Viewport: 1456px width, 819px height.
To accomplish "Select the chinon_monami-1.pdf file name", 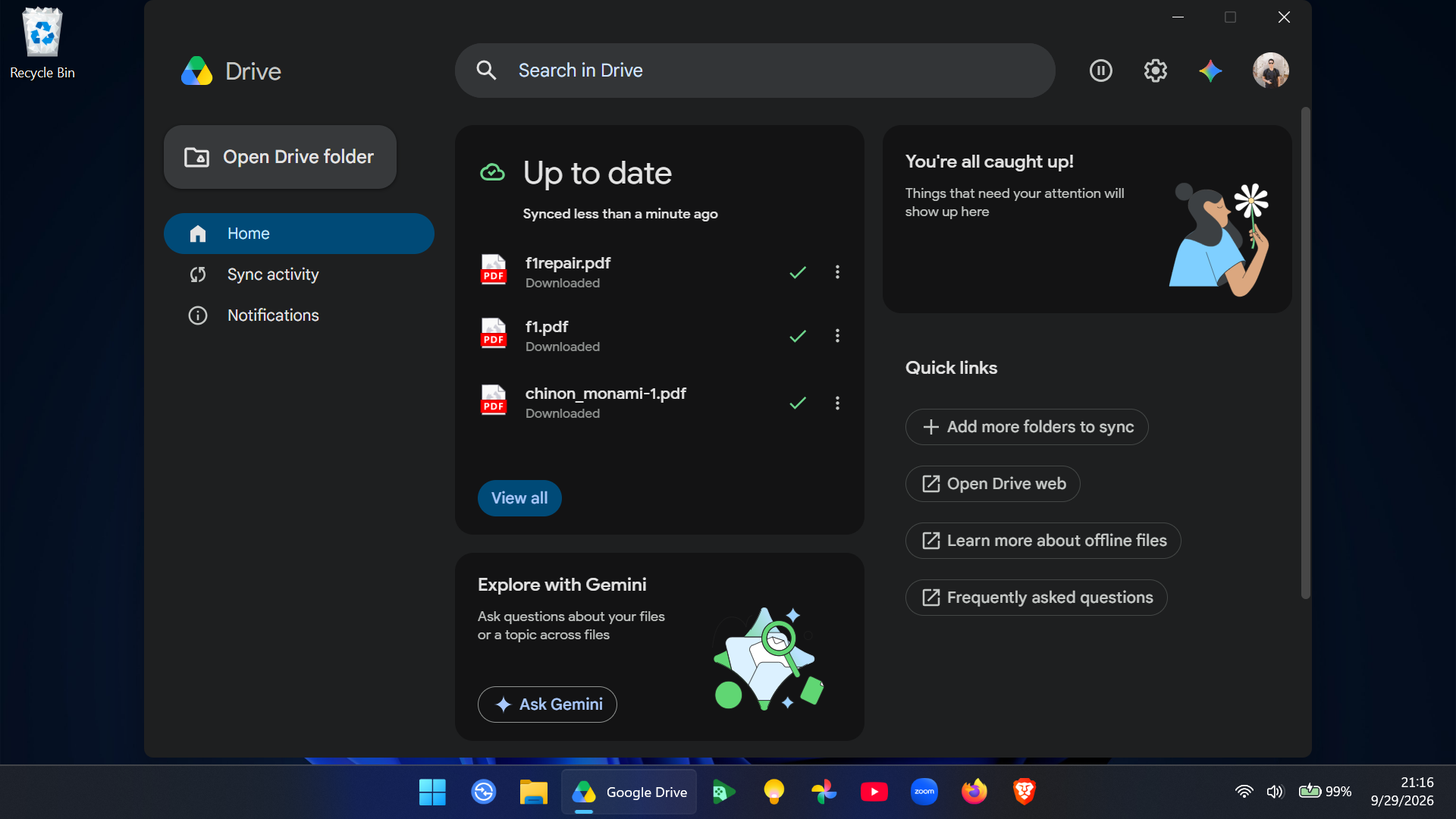I will 606,394.
